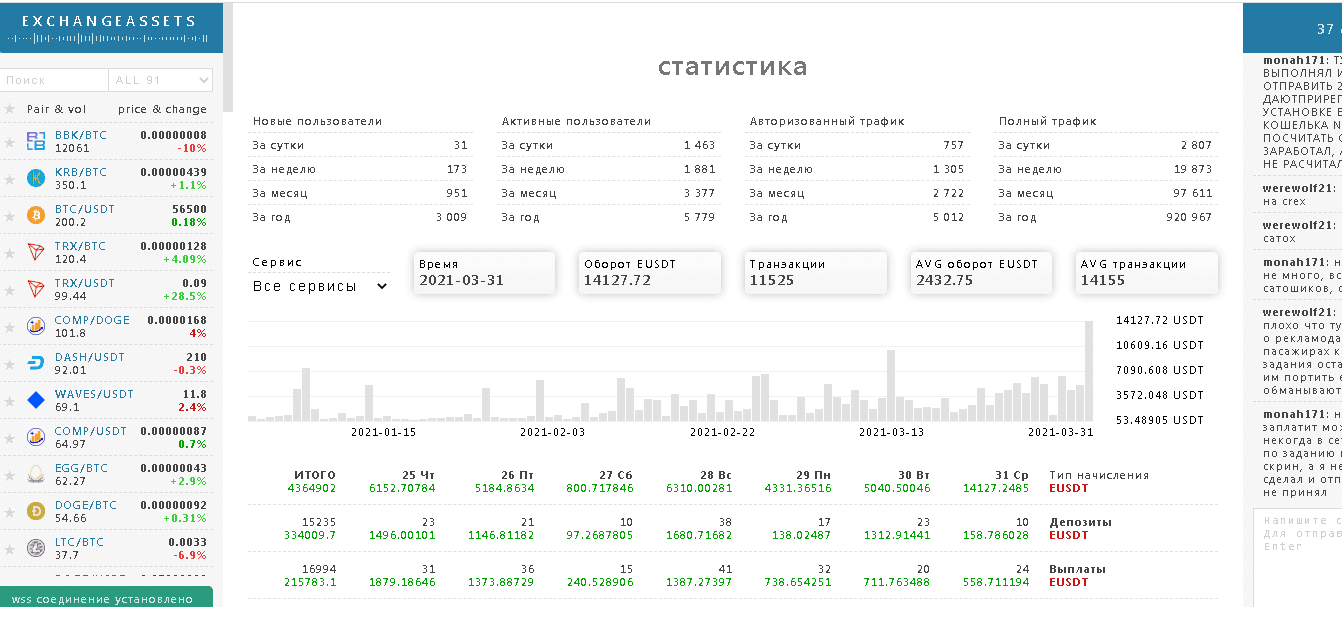The width and height of the screenshot is (1342, 617).
Task: Toggle favorite star for TRX/USDT
Action: click(x=10, y=289)
